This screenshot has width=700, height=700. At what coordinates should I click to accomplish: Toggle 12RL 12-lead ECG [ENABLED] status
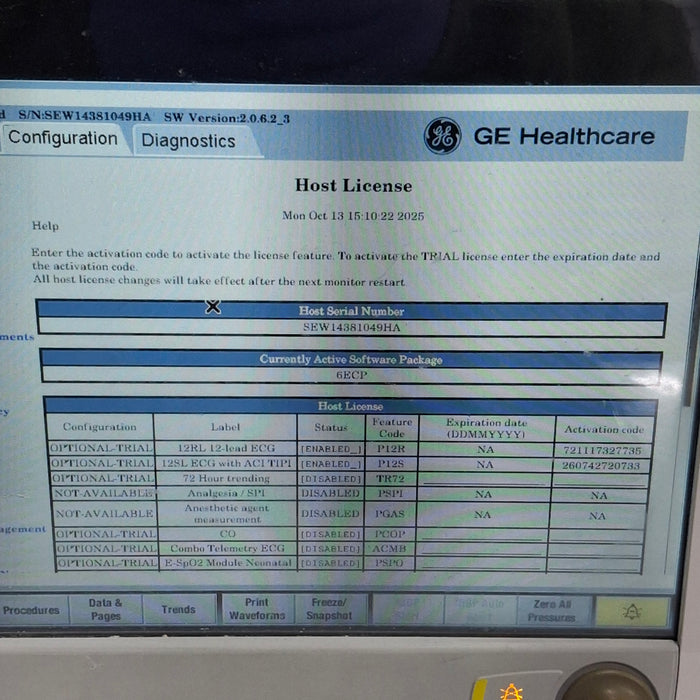coord(331,449)
